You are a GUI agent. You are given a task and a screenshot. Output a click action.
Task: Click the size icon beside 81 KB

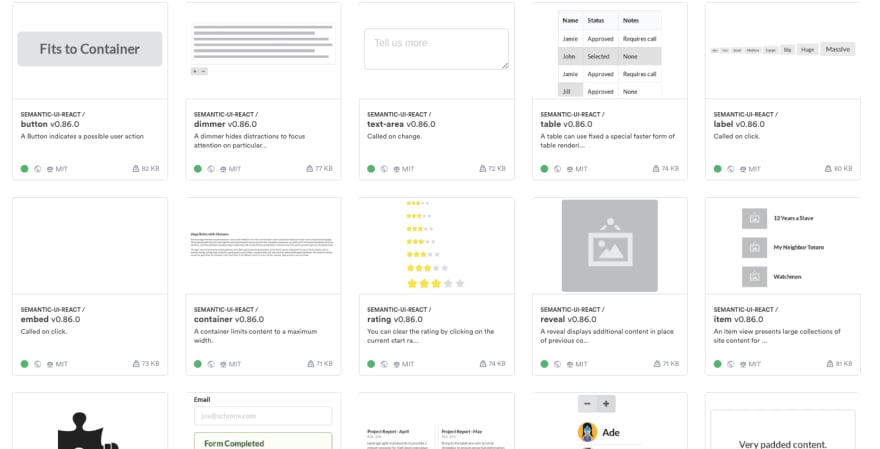coord(829,364)
